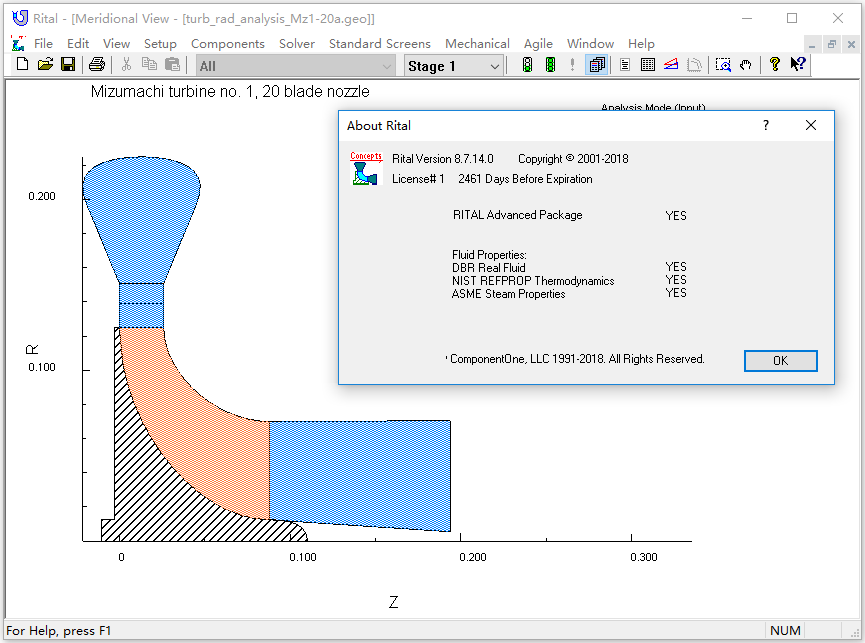Click the blue exit duct region right of rotor
Viewport: 865px width, 643px height.
pyautogui.click(x=360, y=474)
